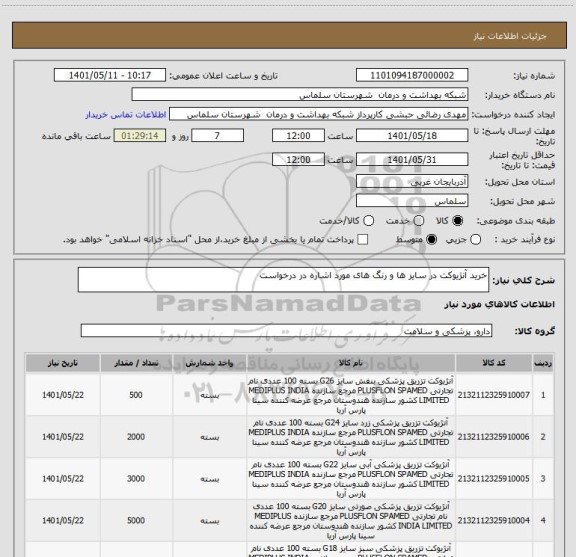Viewport: 576px width, 557px height.
Task: Click the G22 angiocath item description
Action: pos(351,479)
